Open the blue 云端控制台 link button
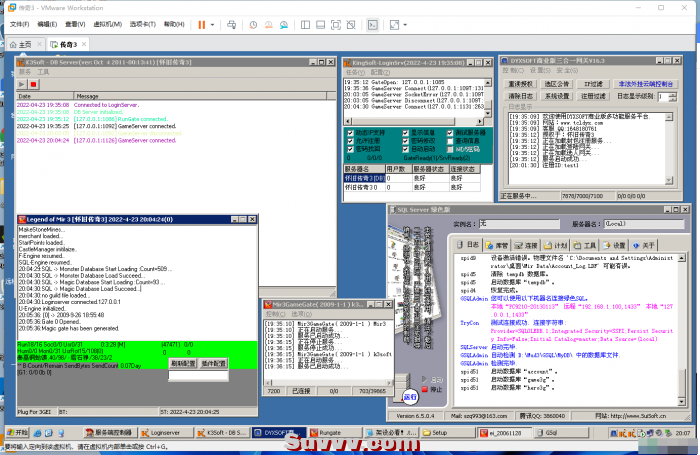This screenshot has height=455, width=700. pyautogui.click(x=646, y=84)
